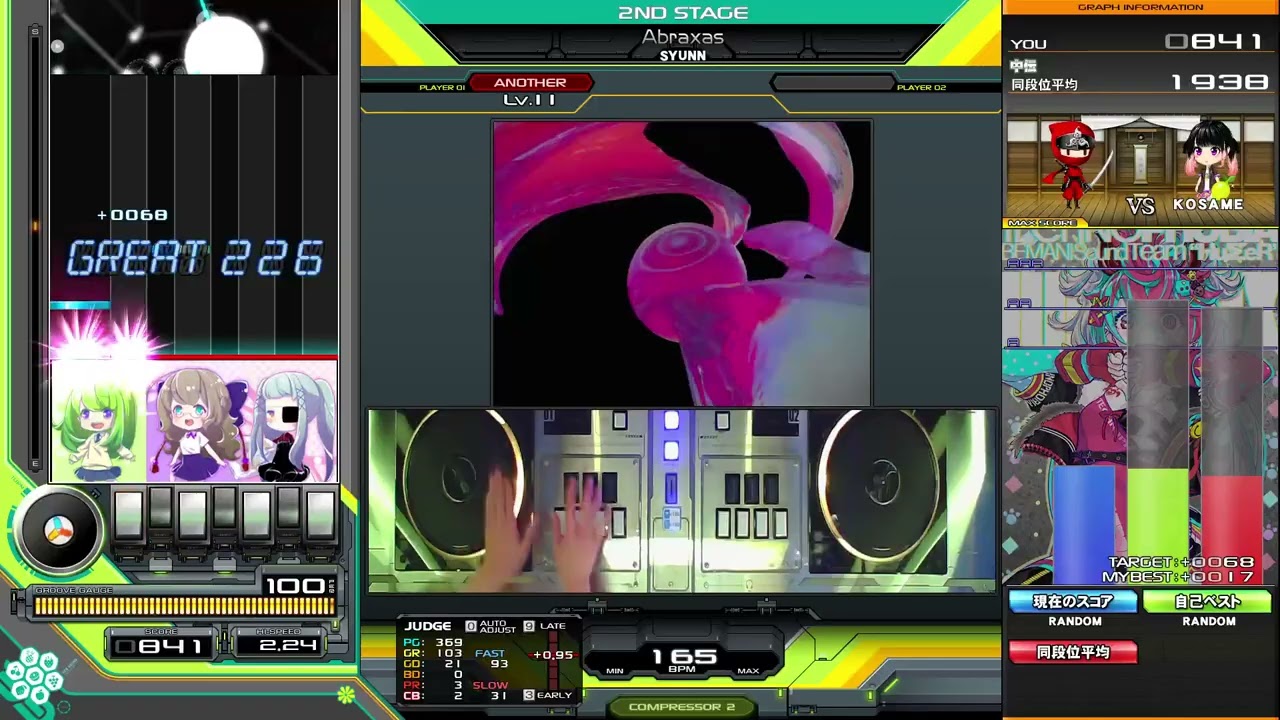Click the 現在のスコア blue button

(x=1073, y=602)
